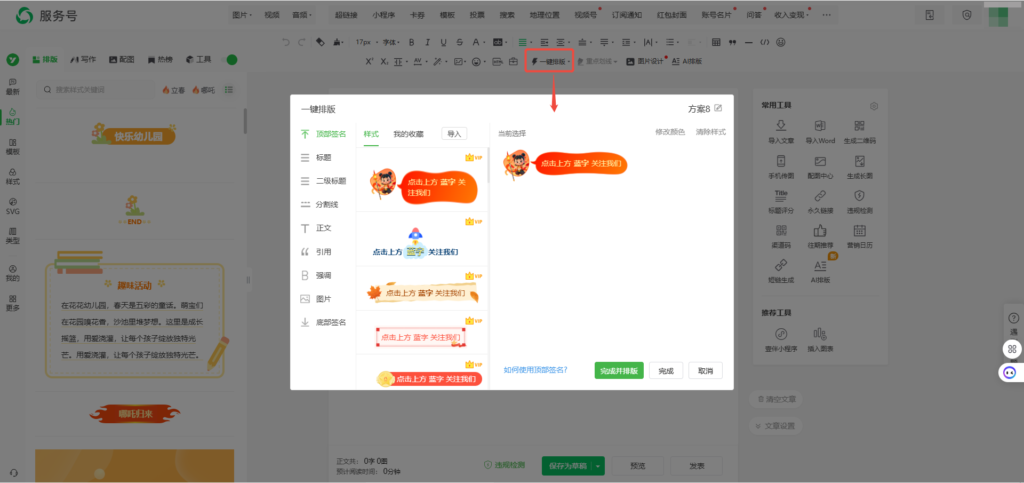This screenshot has height=483, width=1024.
Task: Click the undo arrow in toolbar
Action: [x=285, y=42]
